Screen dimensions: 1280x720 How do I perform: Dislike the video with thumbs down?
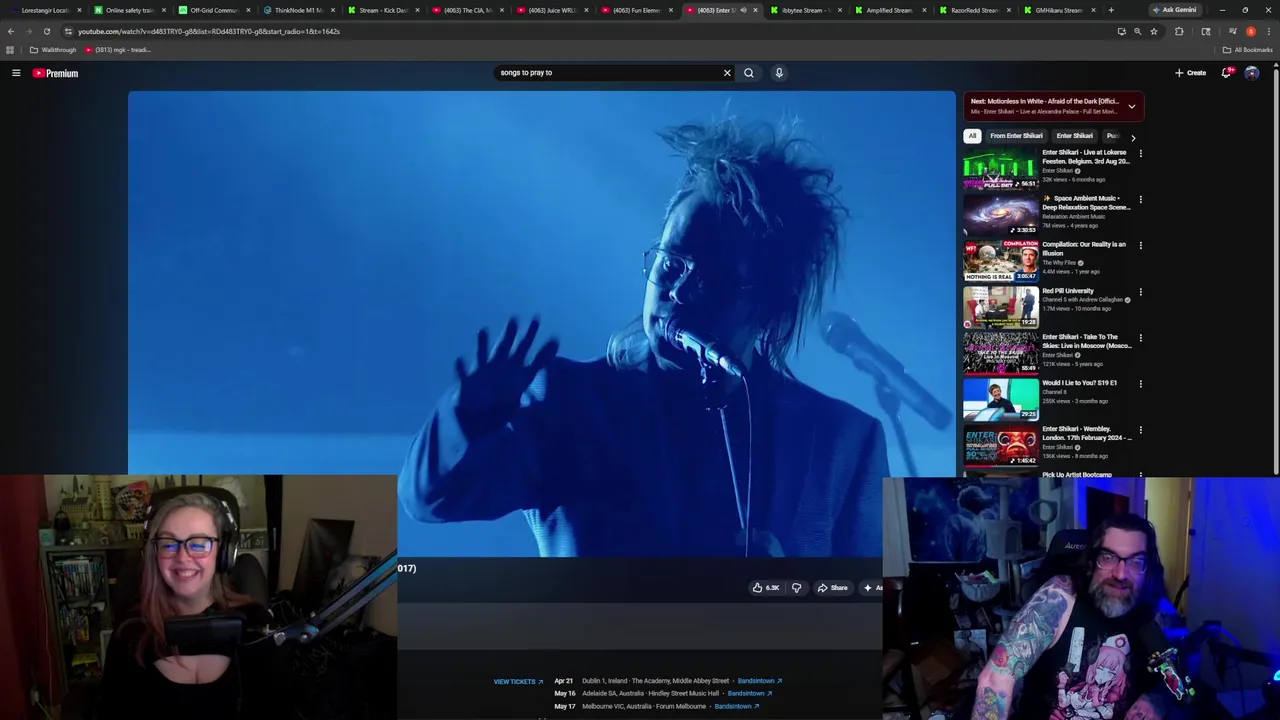point(797,588)
